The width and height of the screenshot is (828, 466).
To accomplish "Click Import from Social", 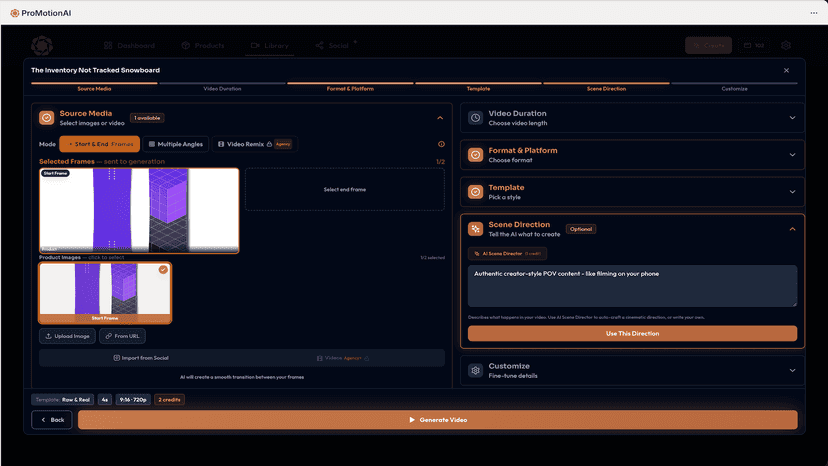I will click(x=141, y=358).
